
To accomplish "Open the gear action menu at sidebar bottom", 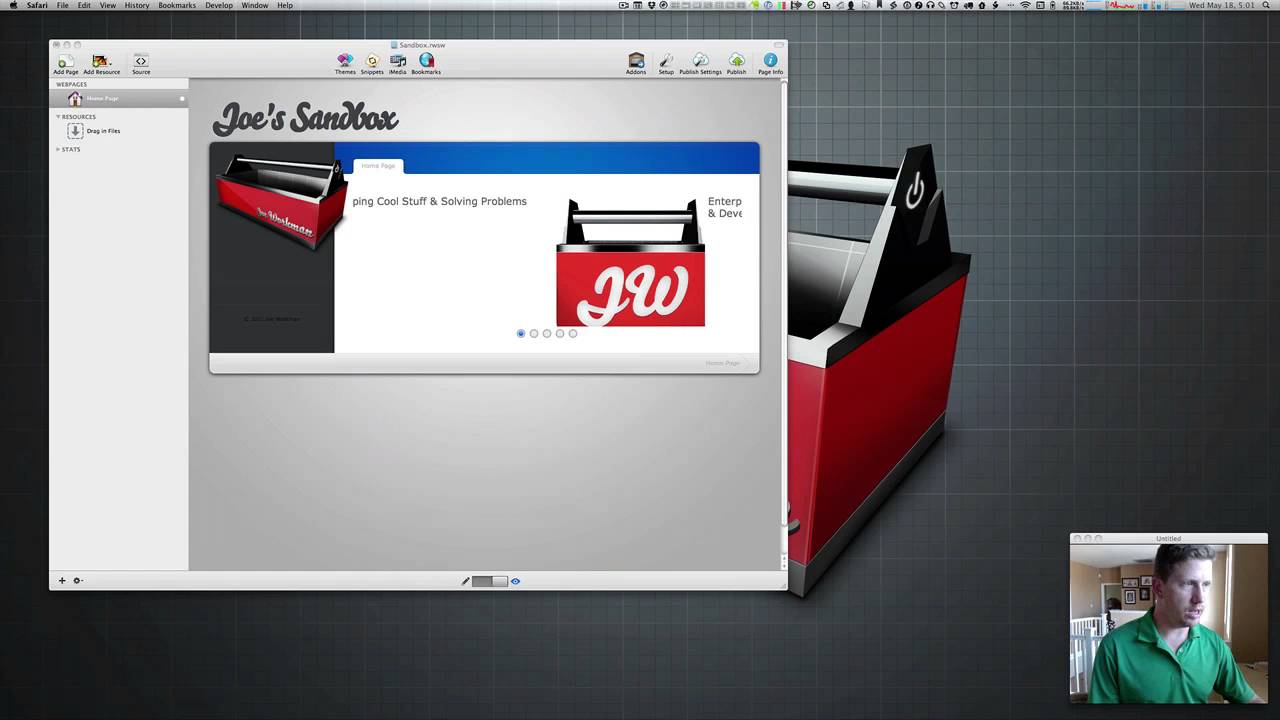I will (x=78, y=581).
